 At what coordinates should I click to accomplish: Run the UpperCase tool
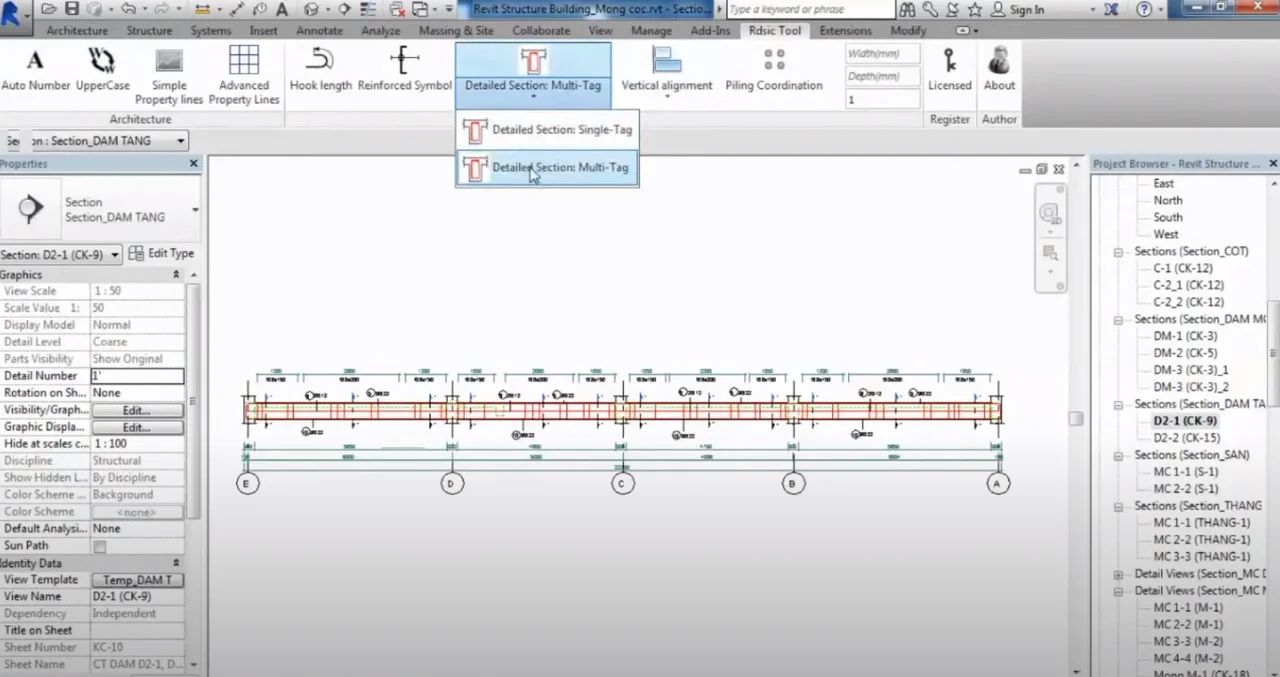[x=102, y=69]
